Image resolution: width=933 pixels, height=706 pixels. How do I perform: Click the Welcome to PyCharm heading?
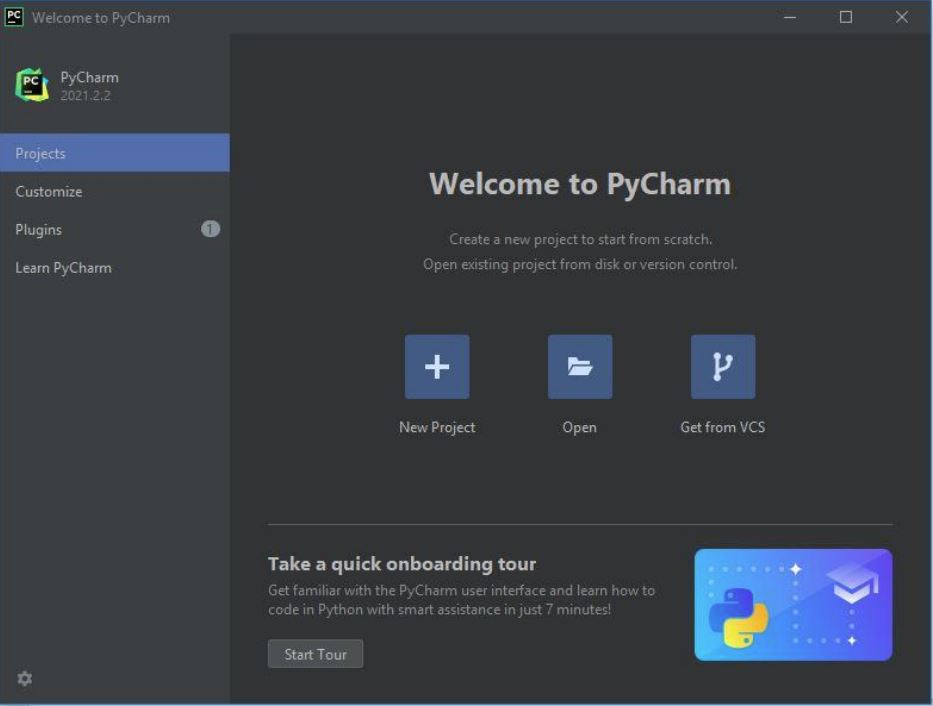point(580,183)
